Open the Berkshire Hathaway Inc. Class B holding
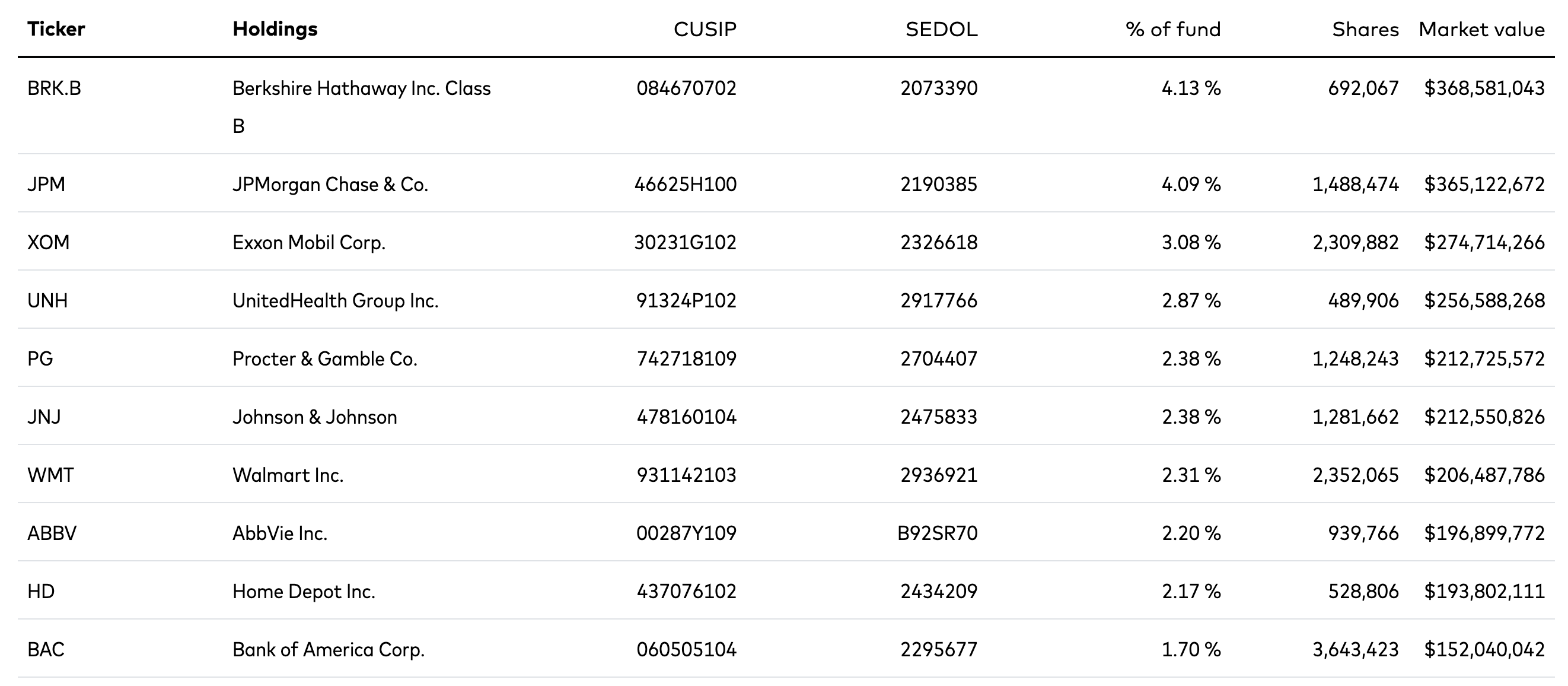The width and height of the screenshot is (1568, 686). 361,89
